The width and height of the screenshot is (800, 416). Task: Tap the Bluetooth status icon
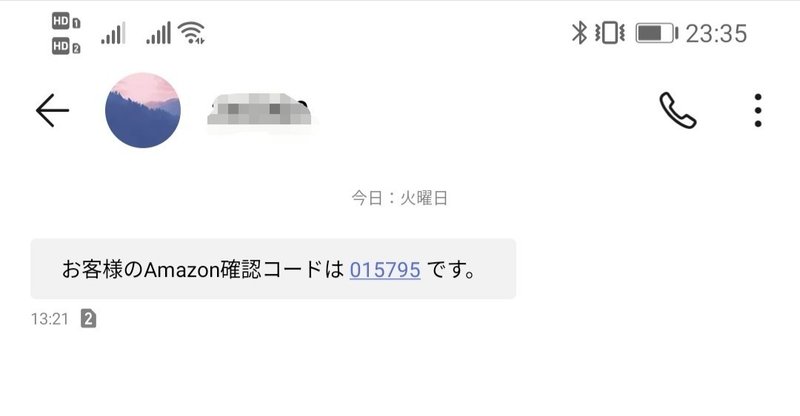[x=579, y=33]
